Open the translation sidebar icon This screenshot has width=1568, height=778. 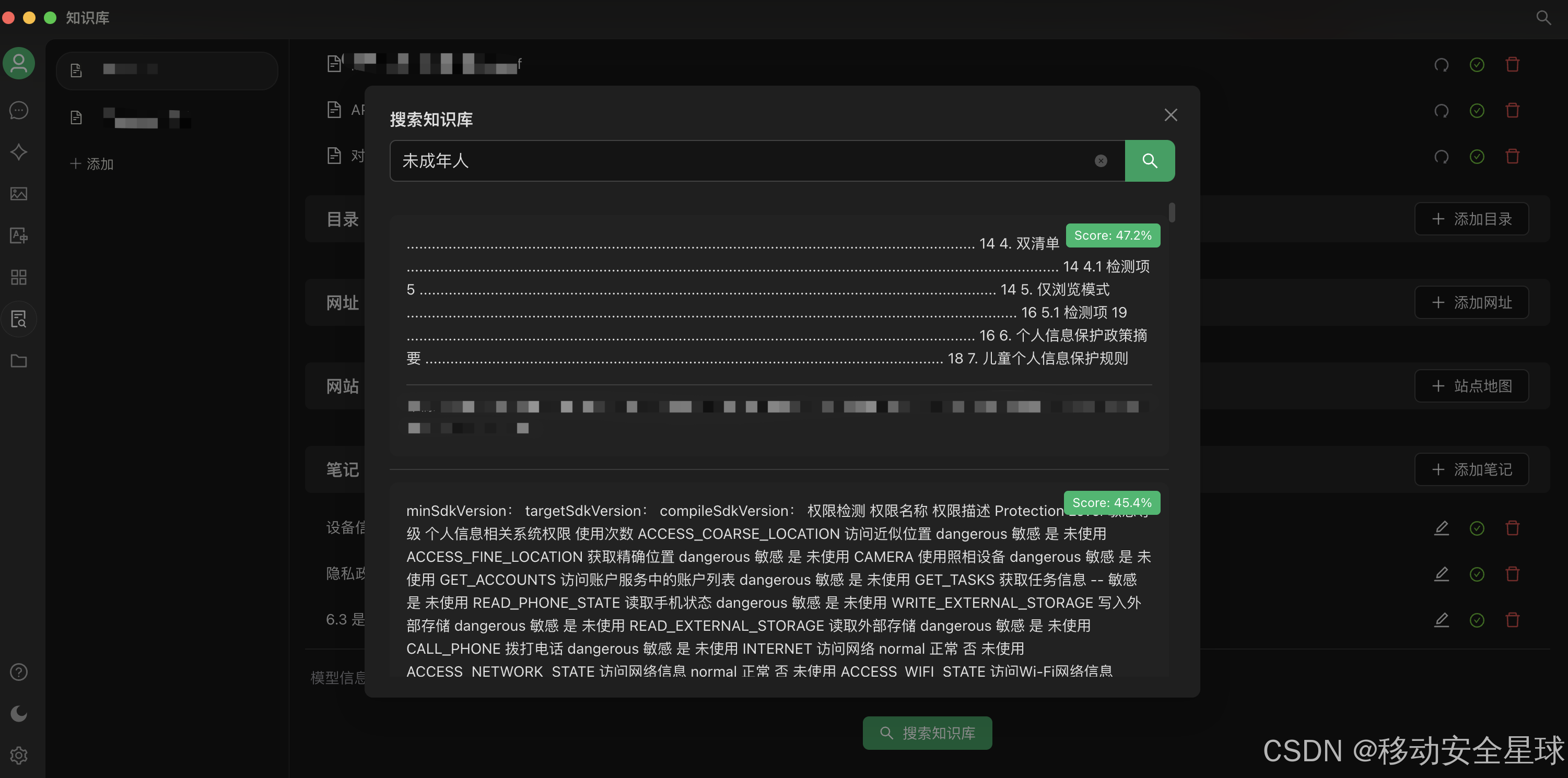coord(19,235)
